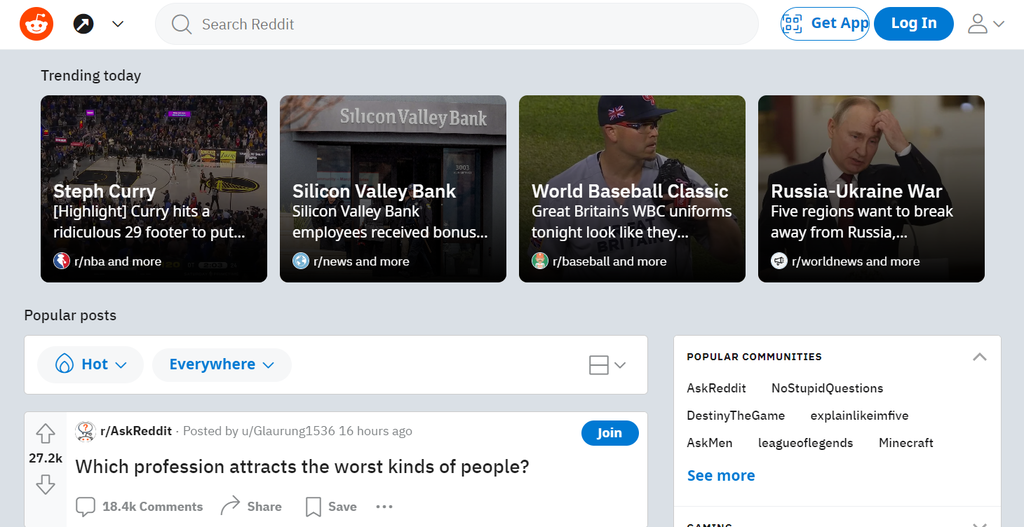Click the Log In button

coord(913,24)
